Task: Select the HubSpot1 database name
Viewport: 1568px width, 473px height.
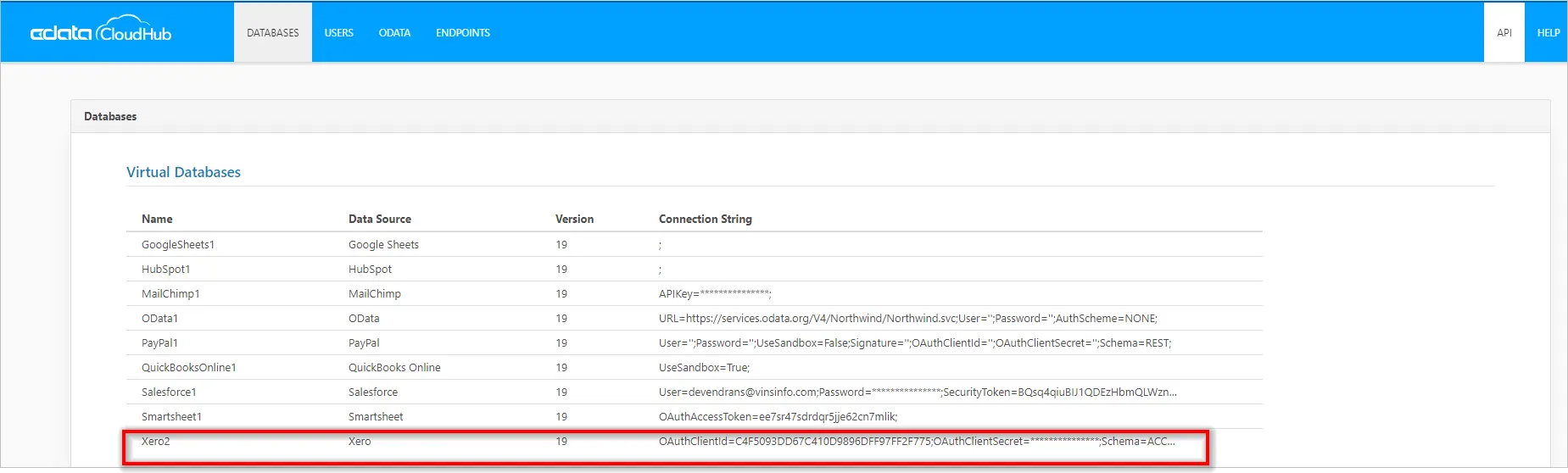Action: [x=166, y=269]
